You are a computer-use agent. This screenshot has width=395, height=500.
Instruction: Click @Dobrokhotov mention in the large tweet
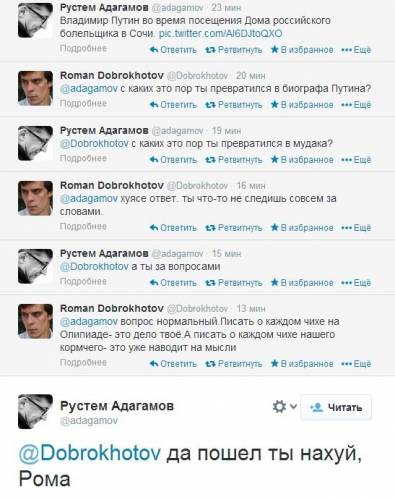(90, 453)
